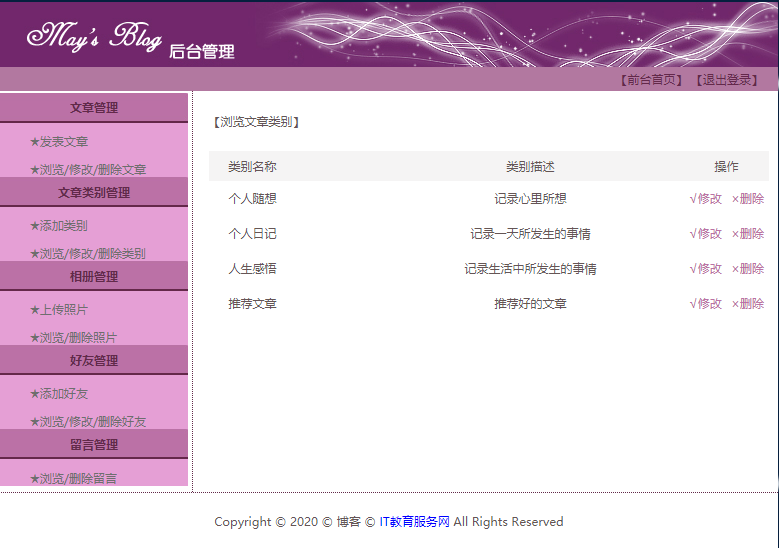Expand the 文章管理 section header
779x548 pixels.
pyautogui.click(x=94, y=107)
